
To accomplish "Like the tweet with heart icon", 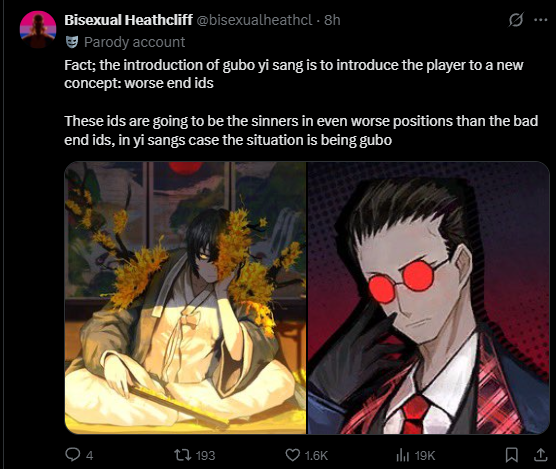I will tap(293, 455).
